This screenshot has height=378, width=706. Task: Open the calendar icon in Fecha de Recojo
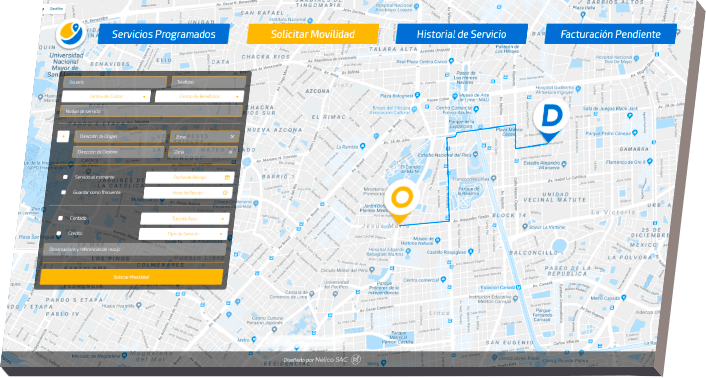[227, 177]
